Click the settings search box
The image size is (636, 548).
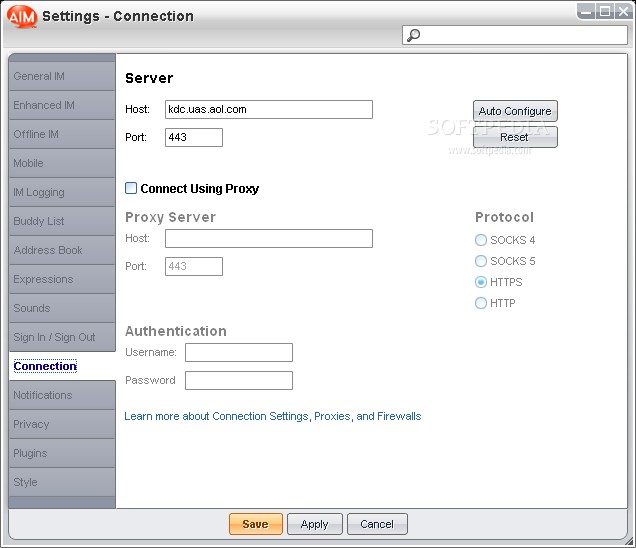coord(515,35)
